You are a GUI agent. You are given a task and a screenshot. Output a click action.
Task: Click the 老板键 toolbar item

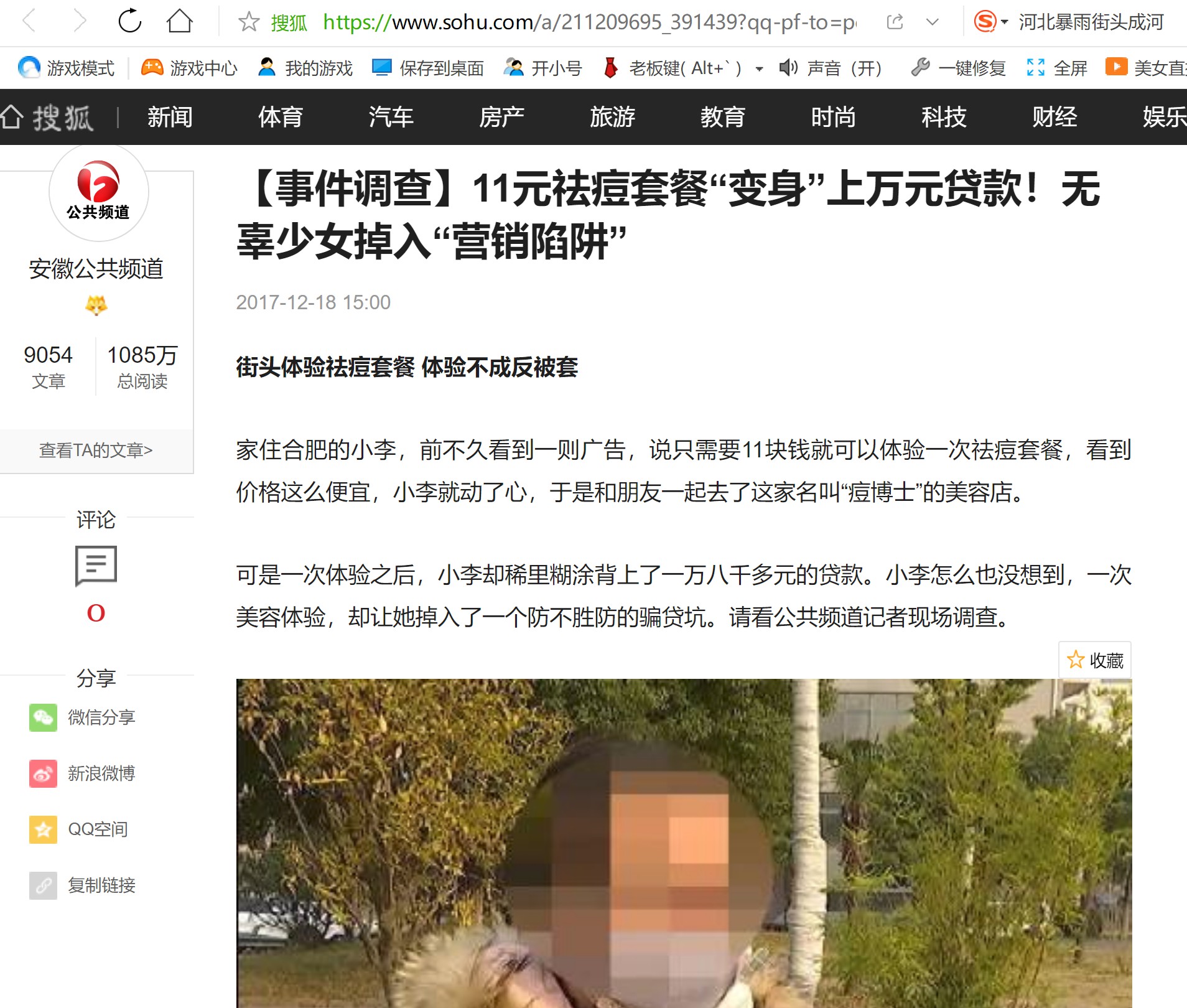(673, 68)
